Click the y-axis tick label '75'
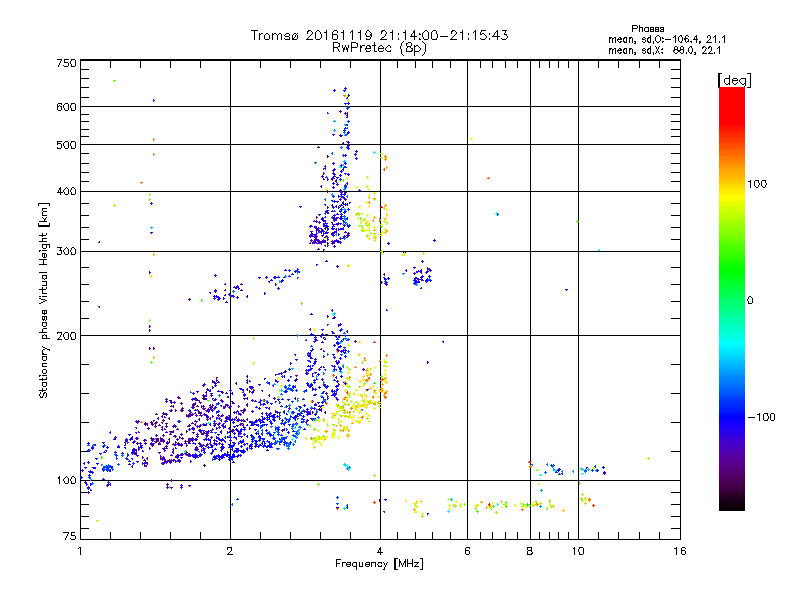Screen dimensions: 800x600 pyautogui.click(x=70, y=536)
